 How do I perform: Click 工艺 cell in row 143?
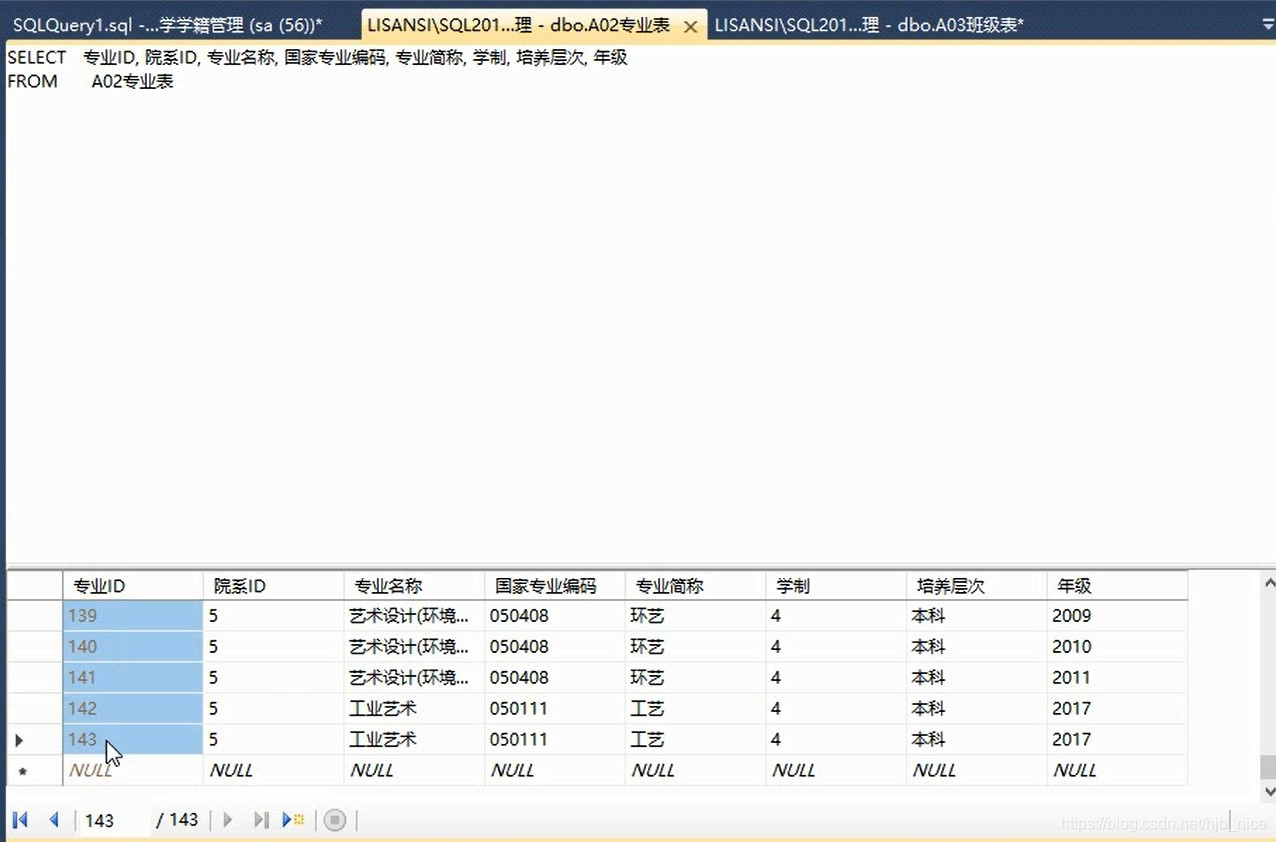(x=696, y=740)
